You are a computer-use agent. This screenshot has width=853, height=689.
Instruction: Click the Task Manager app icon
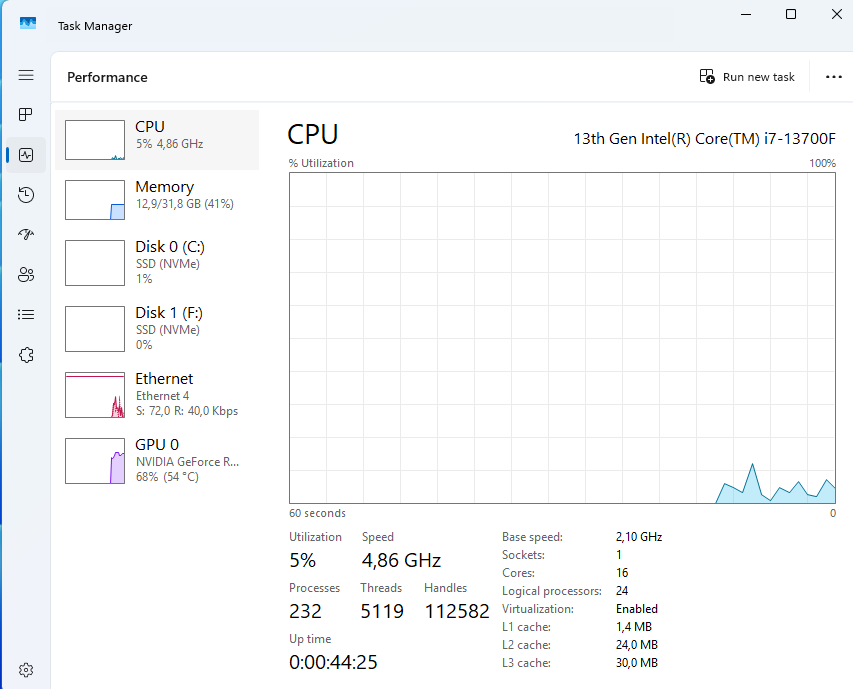point(28,23)
